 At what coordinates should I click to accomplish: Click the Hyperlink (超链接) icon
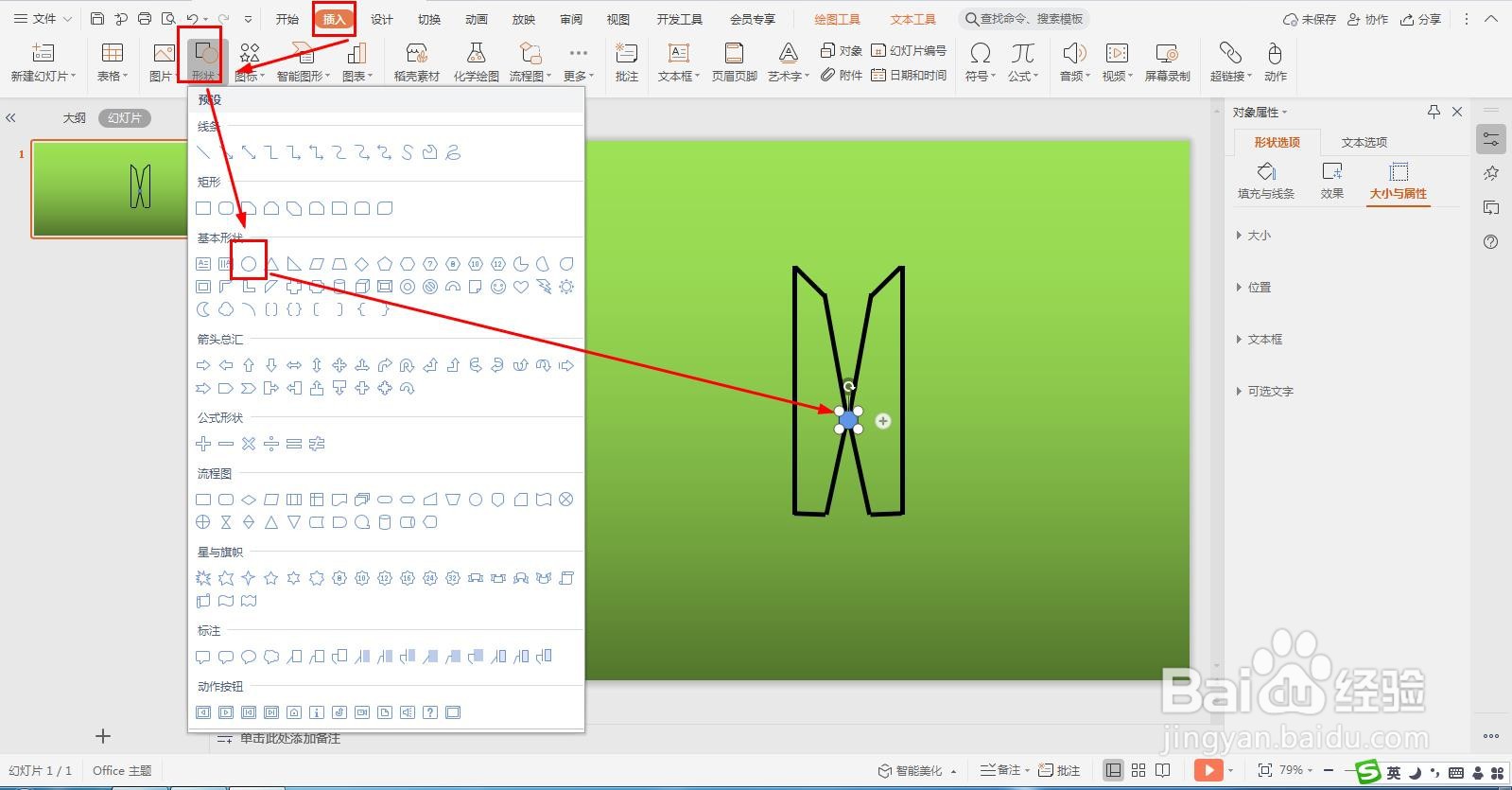[1229, 53]
